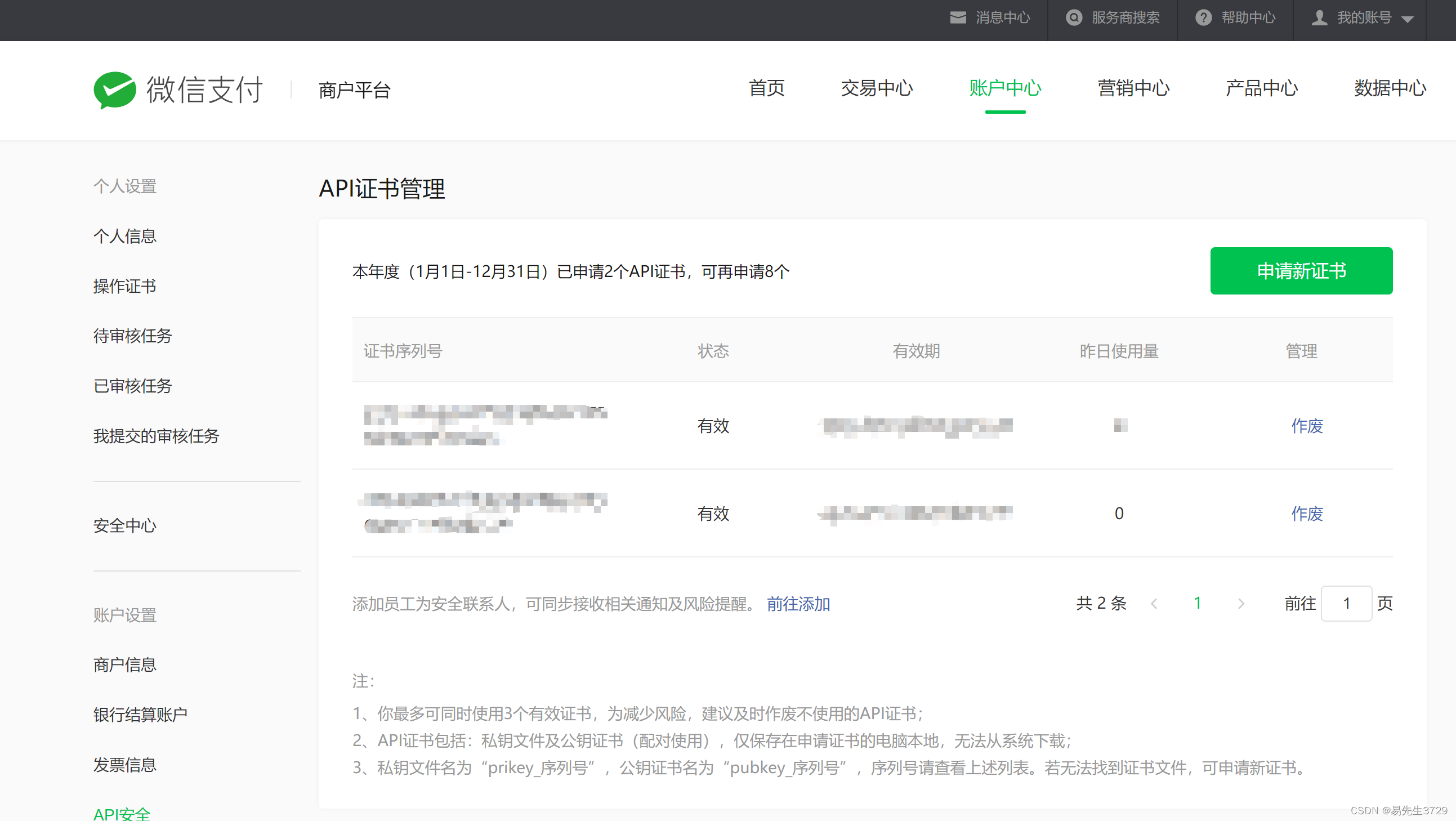Click 作废 for the first certificate
The width and height of the screenshot is (1456, 821).
pos(1307,426)
